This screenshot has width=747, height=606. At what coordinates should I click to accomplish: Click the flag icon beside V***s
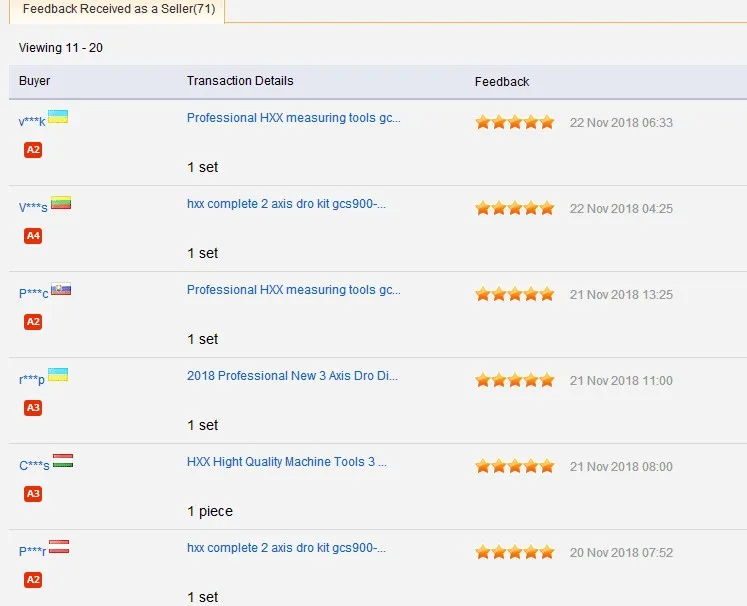[x=61, y=202]
